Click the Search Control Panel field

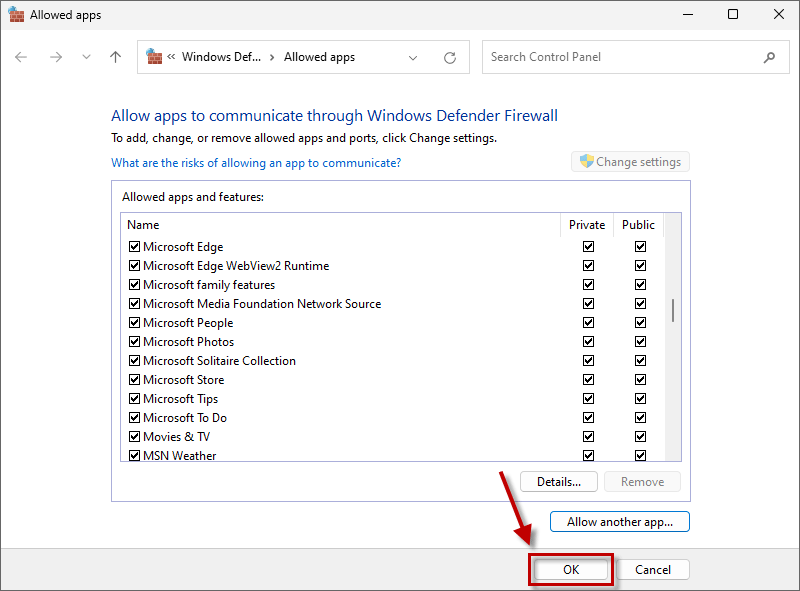coord(635,57)
